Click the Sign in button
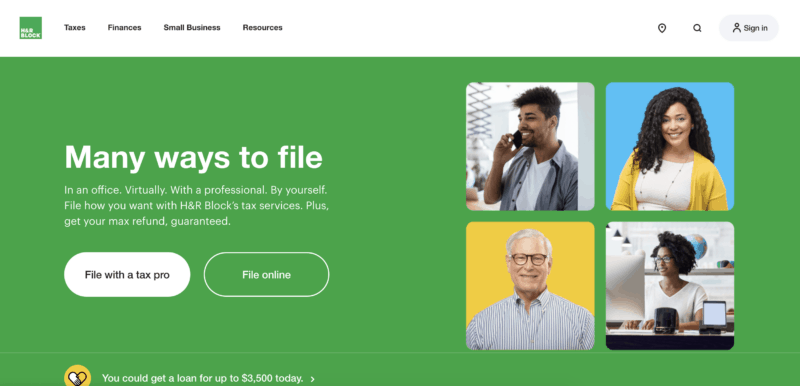The image size is (800, 386). click(748, 28)
